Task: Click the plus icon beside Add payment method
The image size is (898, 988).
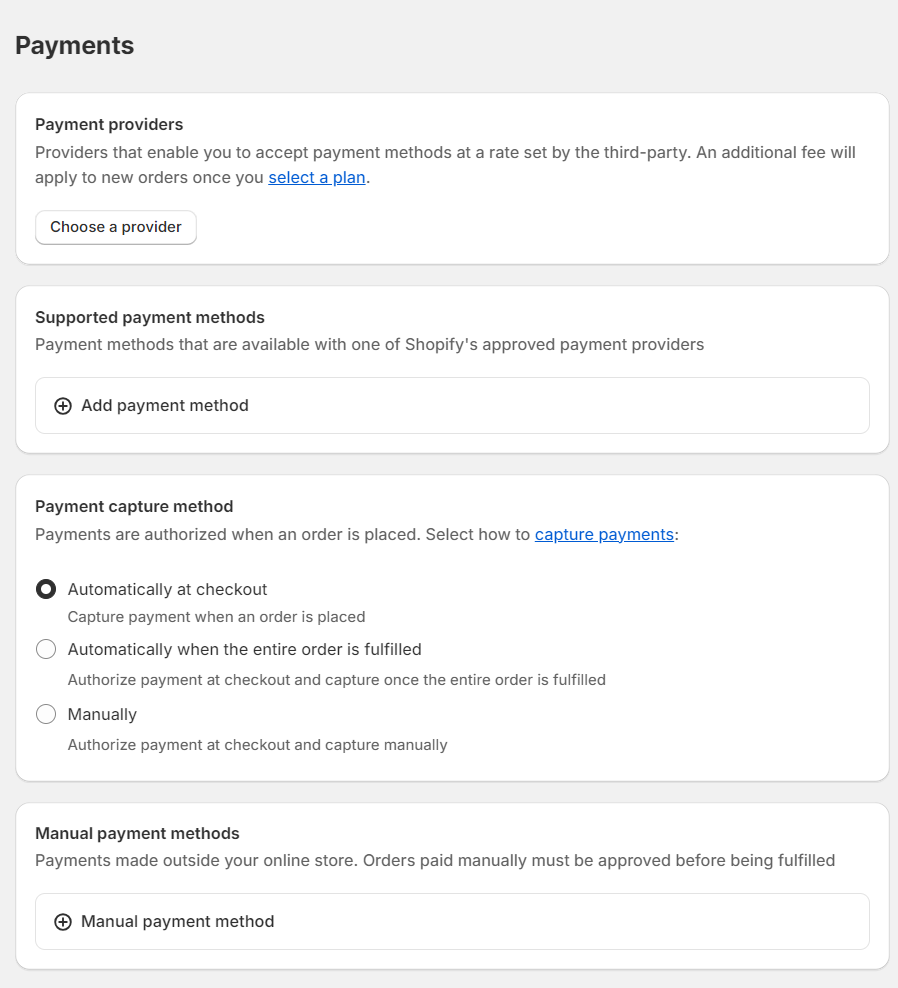Action: coord(63,406)
